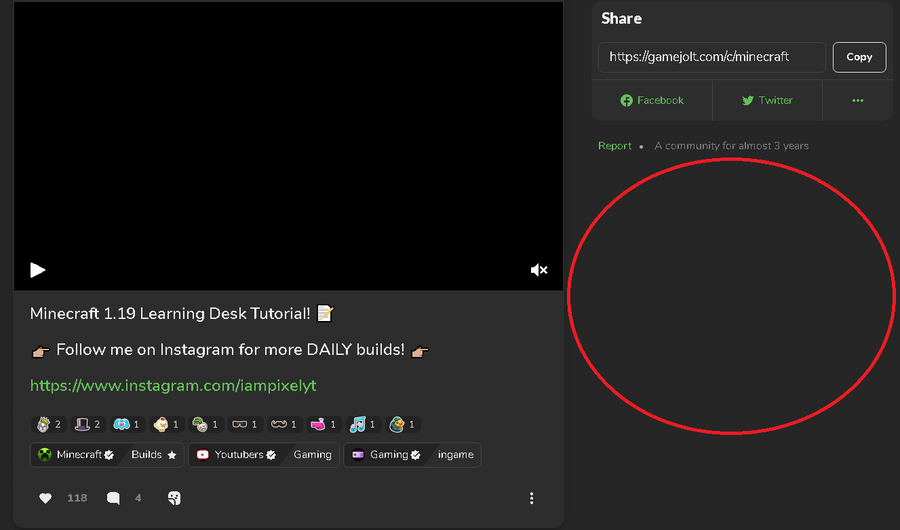900x530 pixels.
Task: View the 118 likes count
Action: tap(77, 498)
